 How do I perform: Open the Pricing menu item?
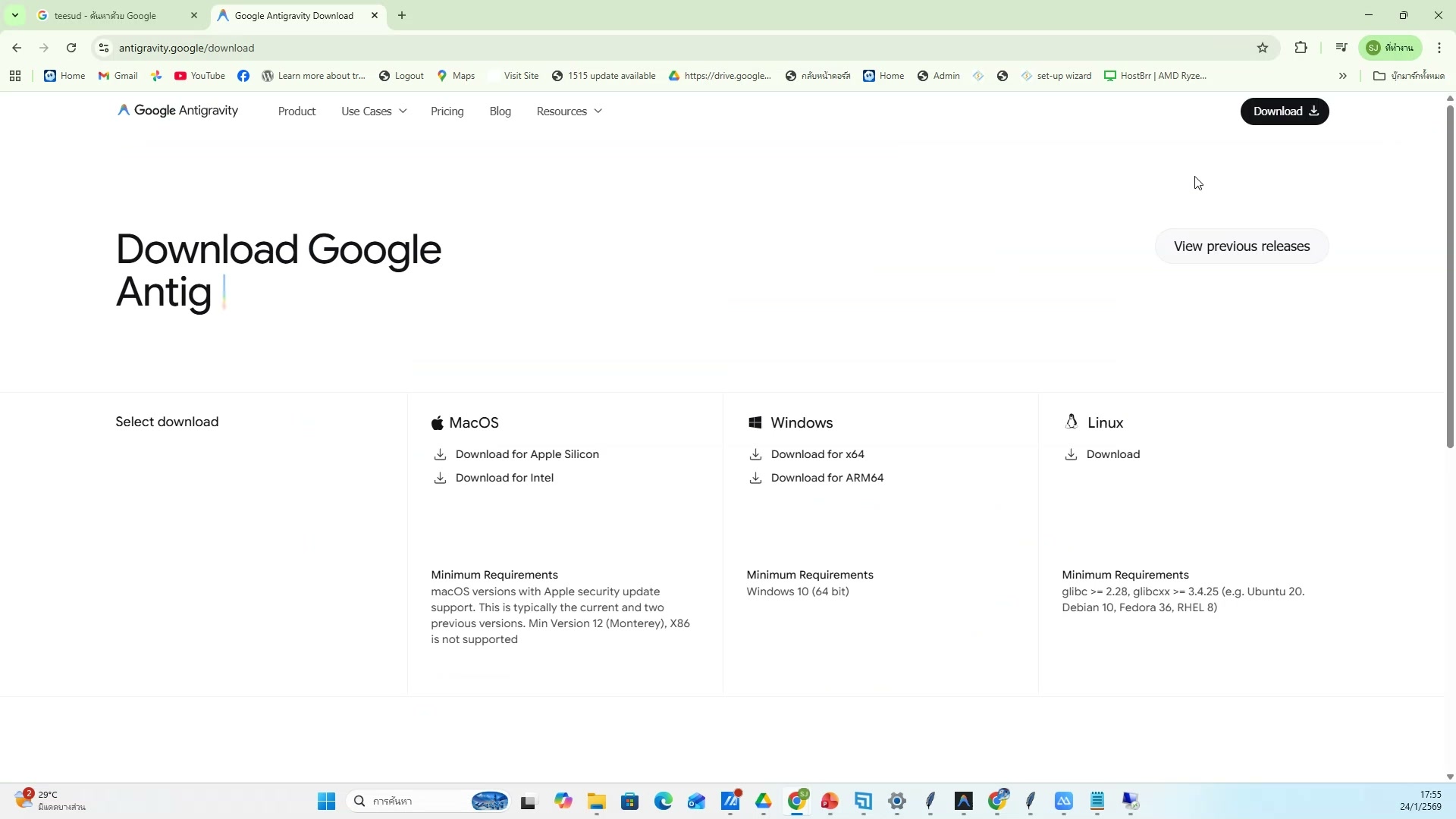tap(447, 111)
